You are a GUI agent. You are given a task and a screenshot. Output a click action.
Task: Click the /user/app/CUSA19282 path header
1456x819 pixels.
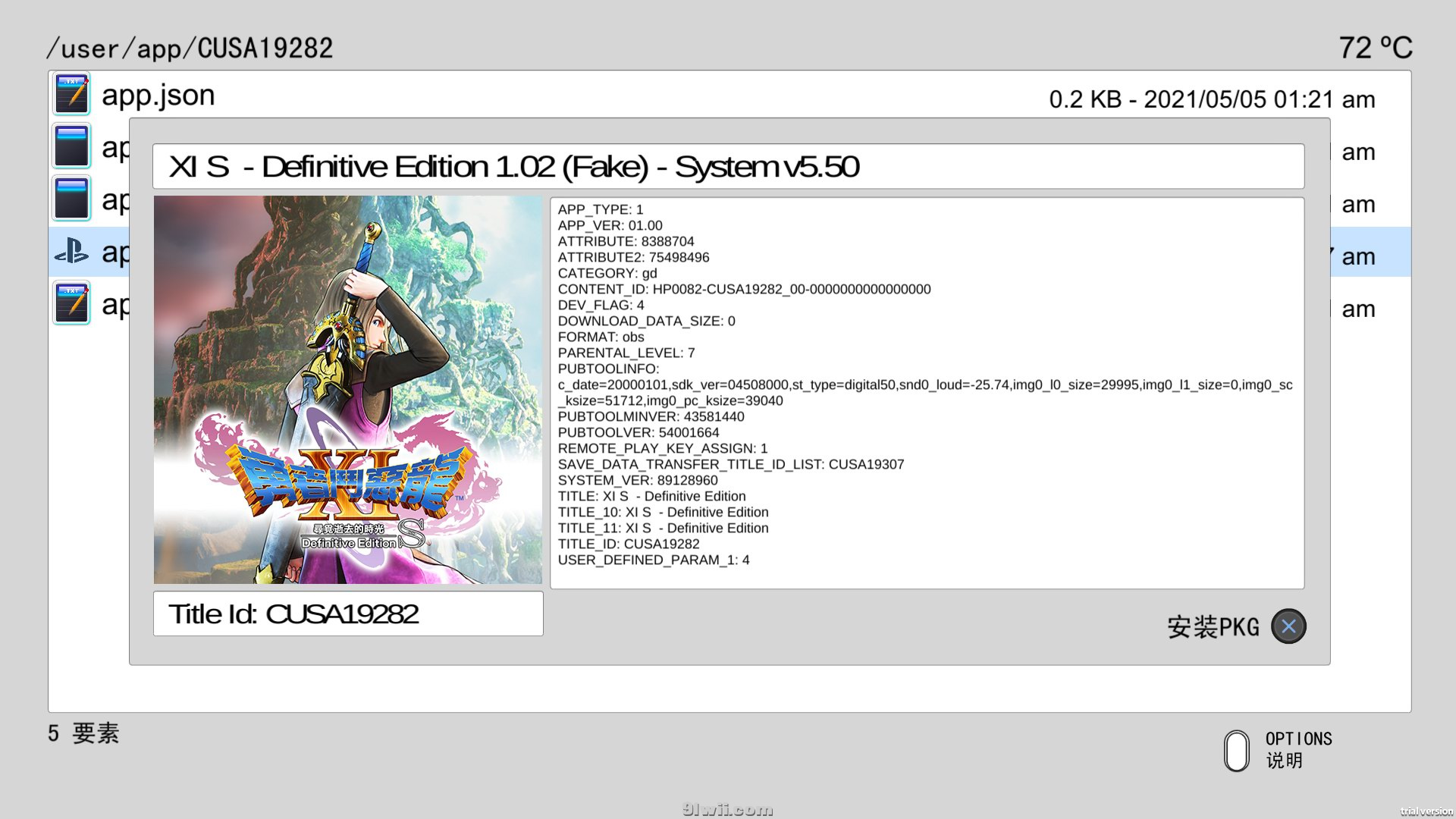pos(190,49)
